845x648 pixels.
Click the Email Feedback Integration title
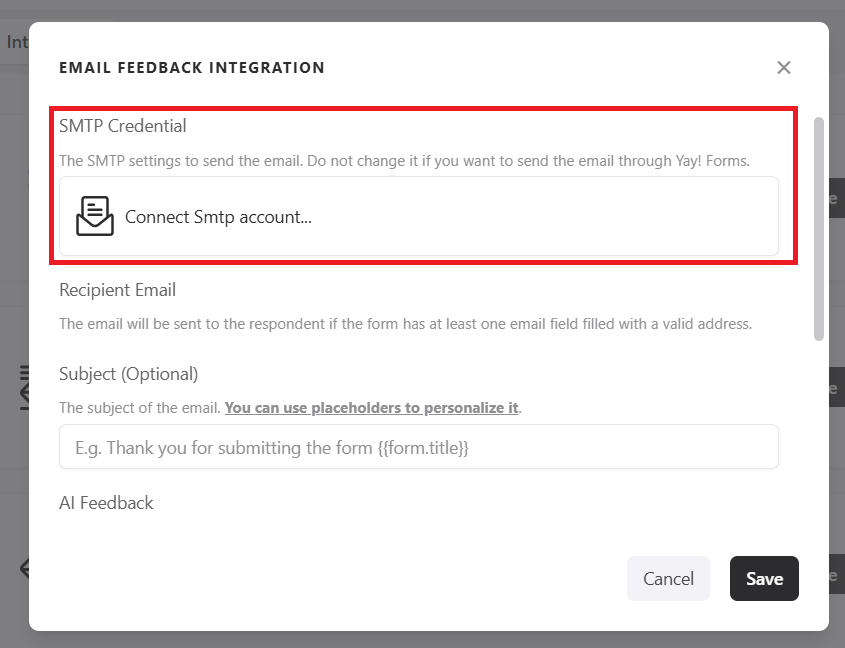pos(192,68)
